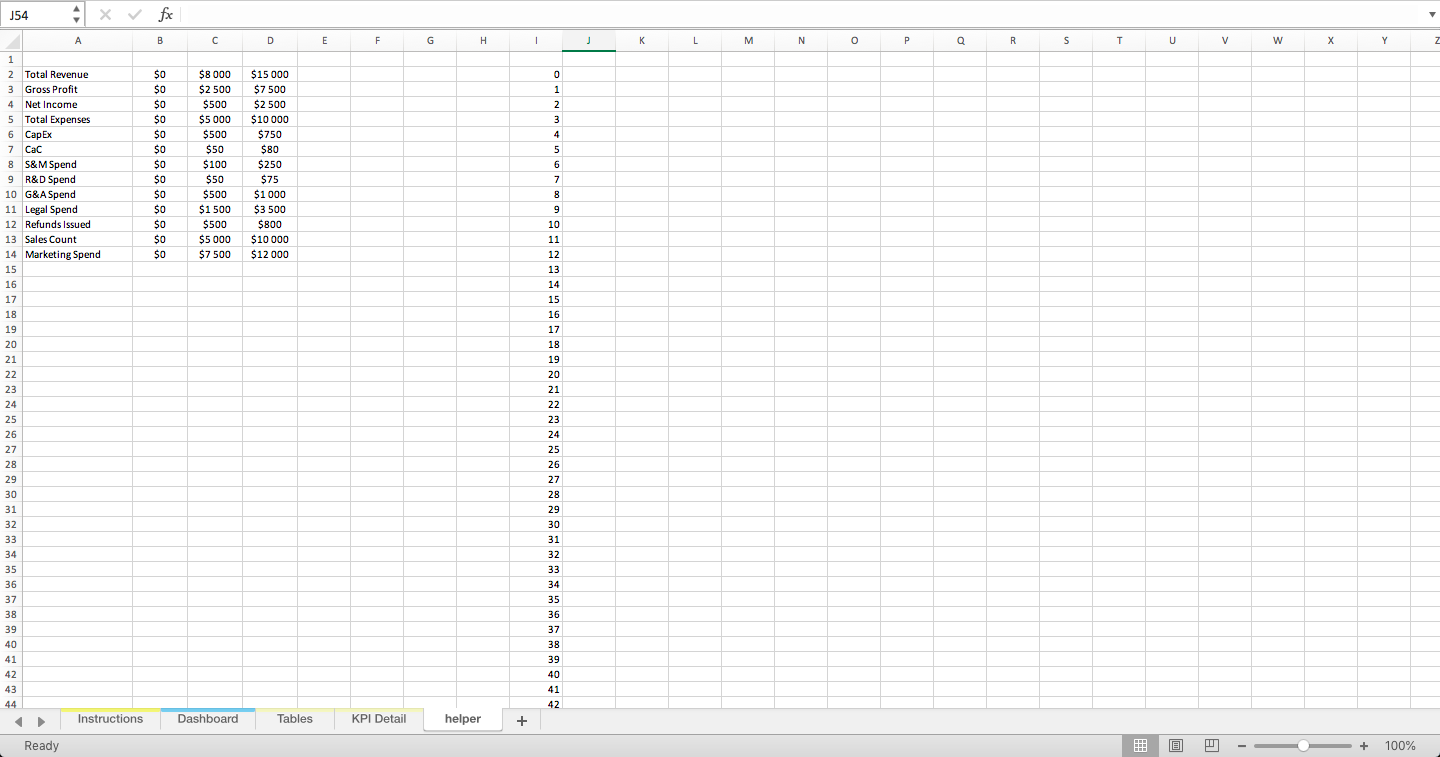This screenshot has height=757, width=1440.
Task: Click the Cancel (X) icon beside formula bar
Action: pyautogui.click(x=104, y=14)
